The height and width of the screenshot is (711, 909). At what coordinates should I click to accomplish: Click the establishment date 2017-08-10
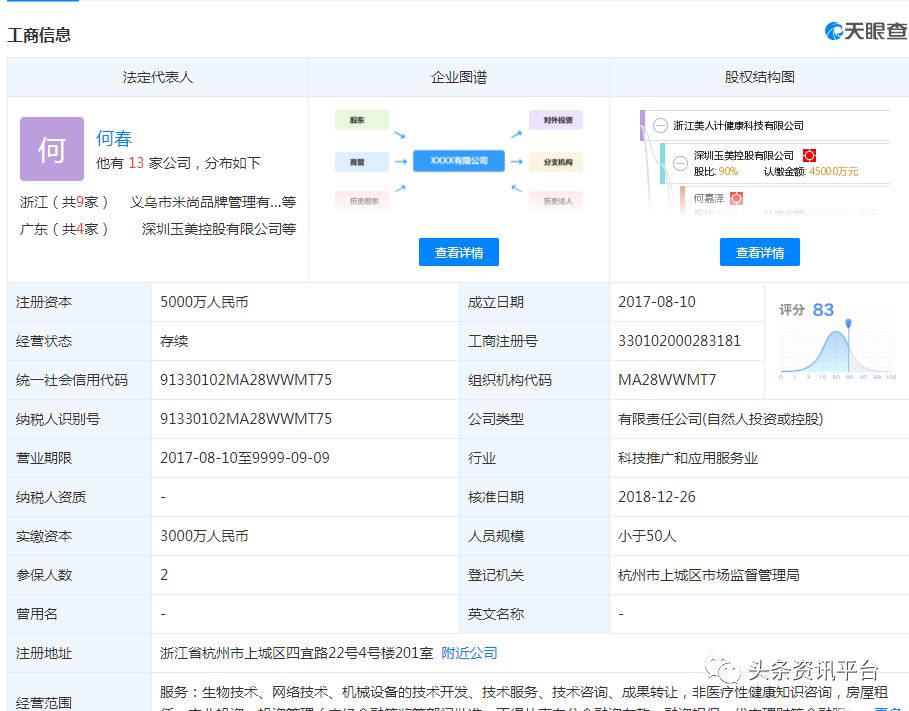pyautogui.click(x=656, y=302)
